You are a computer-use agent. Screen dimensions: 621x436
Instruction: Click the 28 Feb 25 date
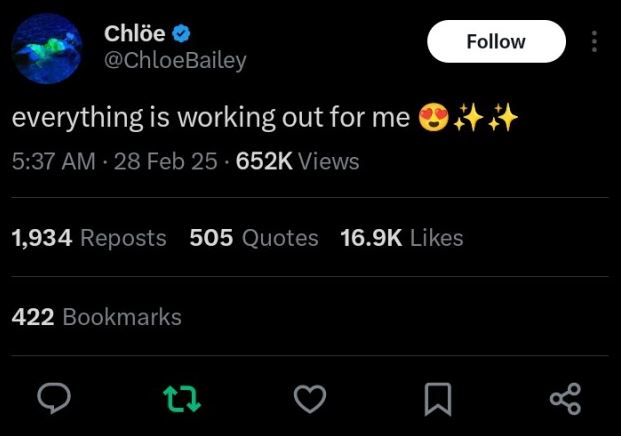tap(165, 161)
